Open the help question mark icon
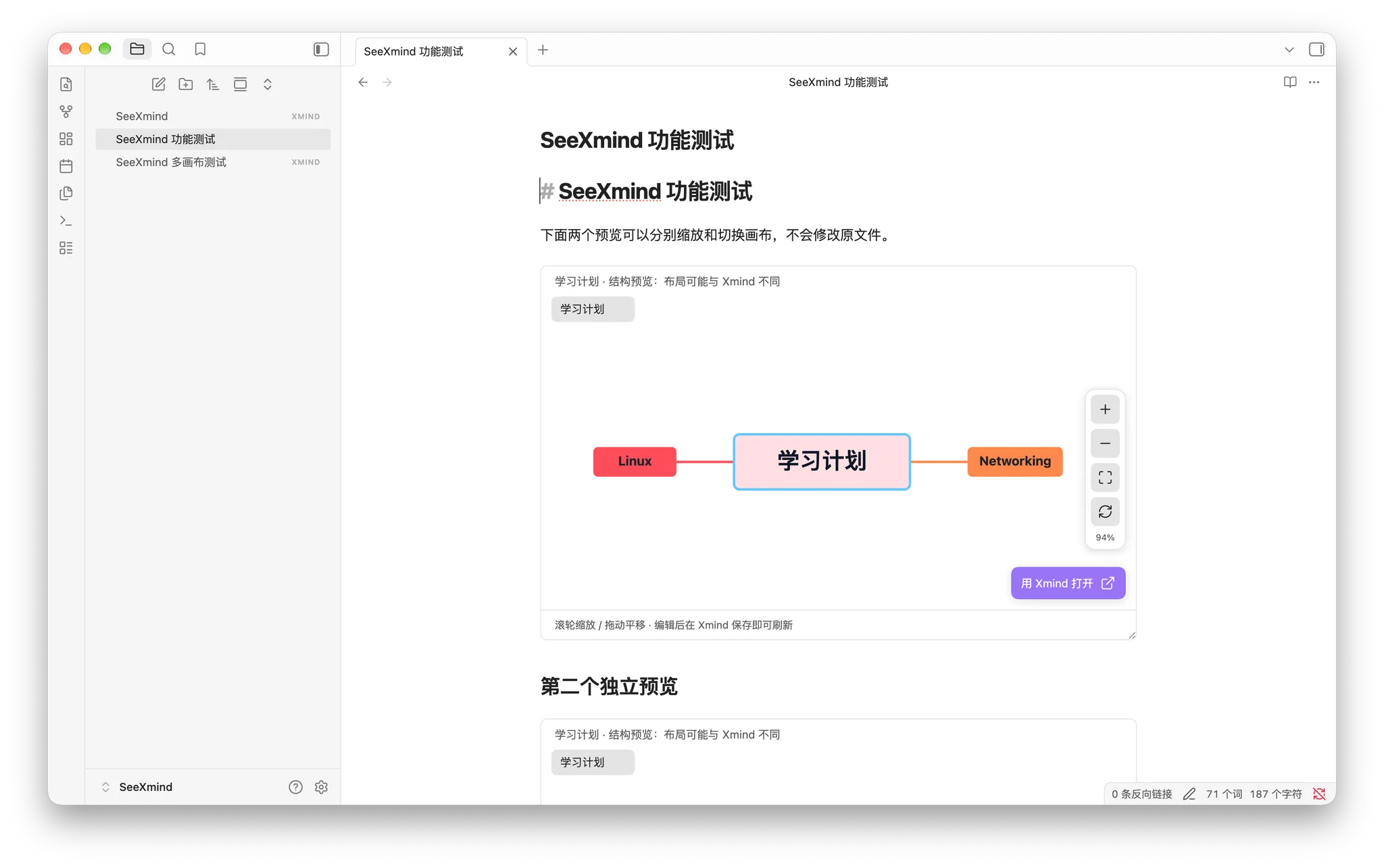 295,787
